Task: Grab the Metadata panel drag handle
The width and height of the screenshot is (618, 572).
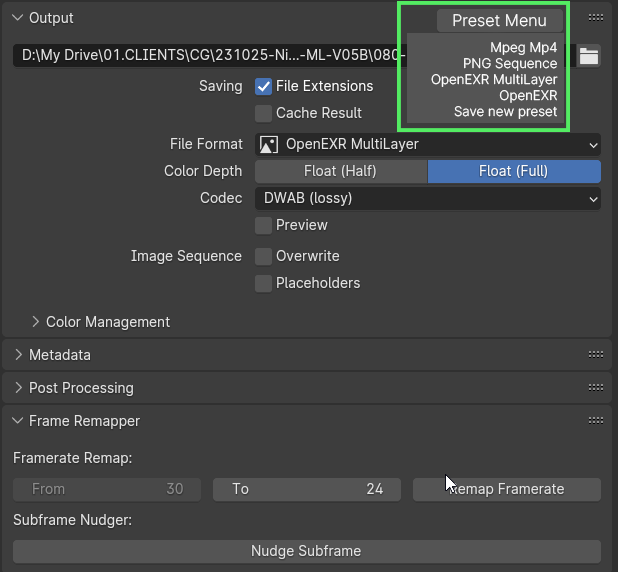Action: tap(596, 355)
